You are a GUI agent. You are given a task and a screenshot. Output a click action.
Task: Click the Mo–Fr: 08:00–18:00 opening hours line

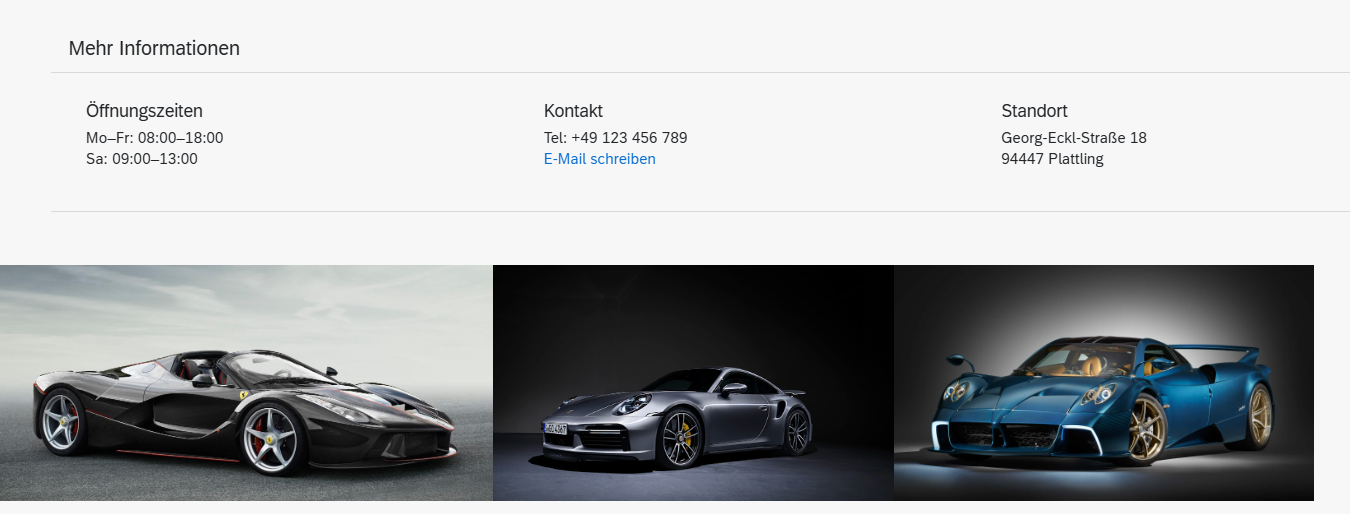click(x=155, y=138)
